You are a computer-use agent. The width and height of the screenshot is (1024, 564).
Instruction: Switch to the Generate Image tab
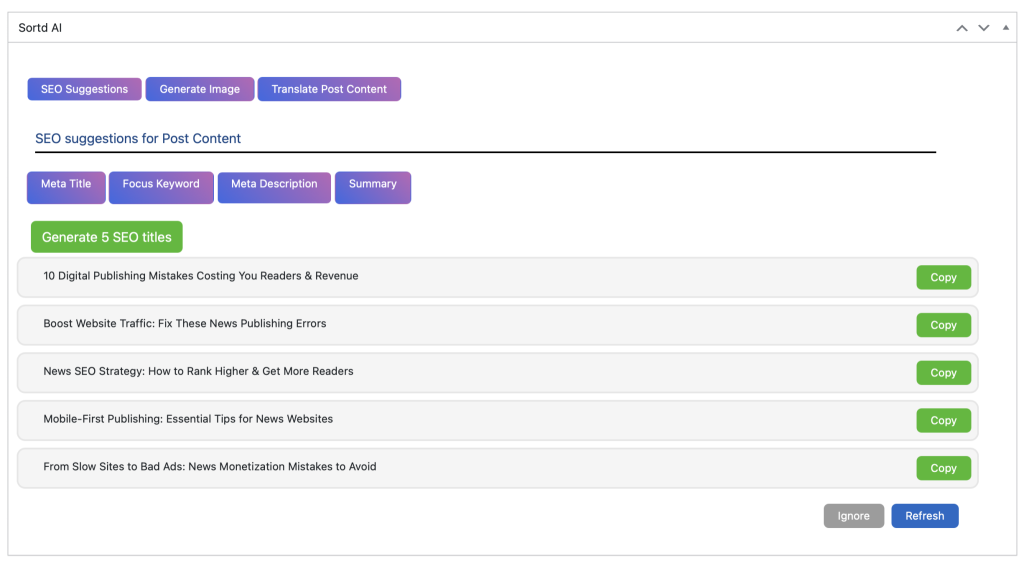click(200, 89)
